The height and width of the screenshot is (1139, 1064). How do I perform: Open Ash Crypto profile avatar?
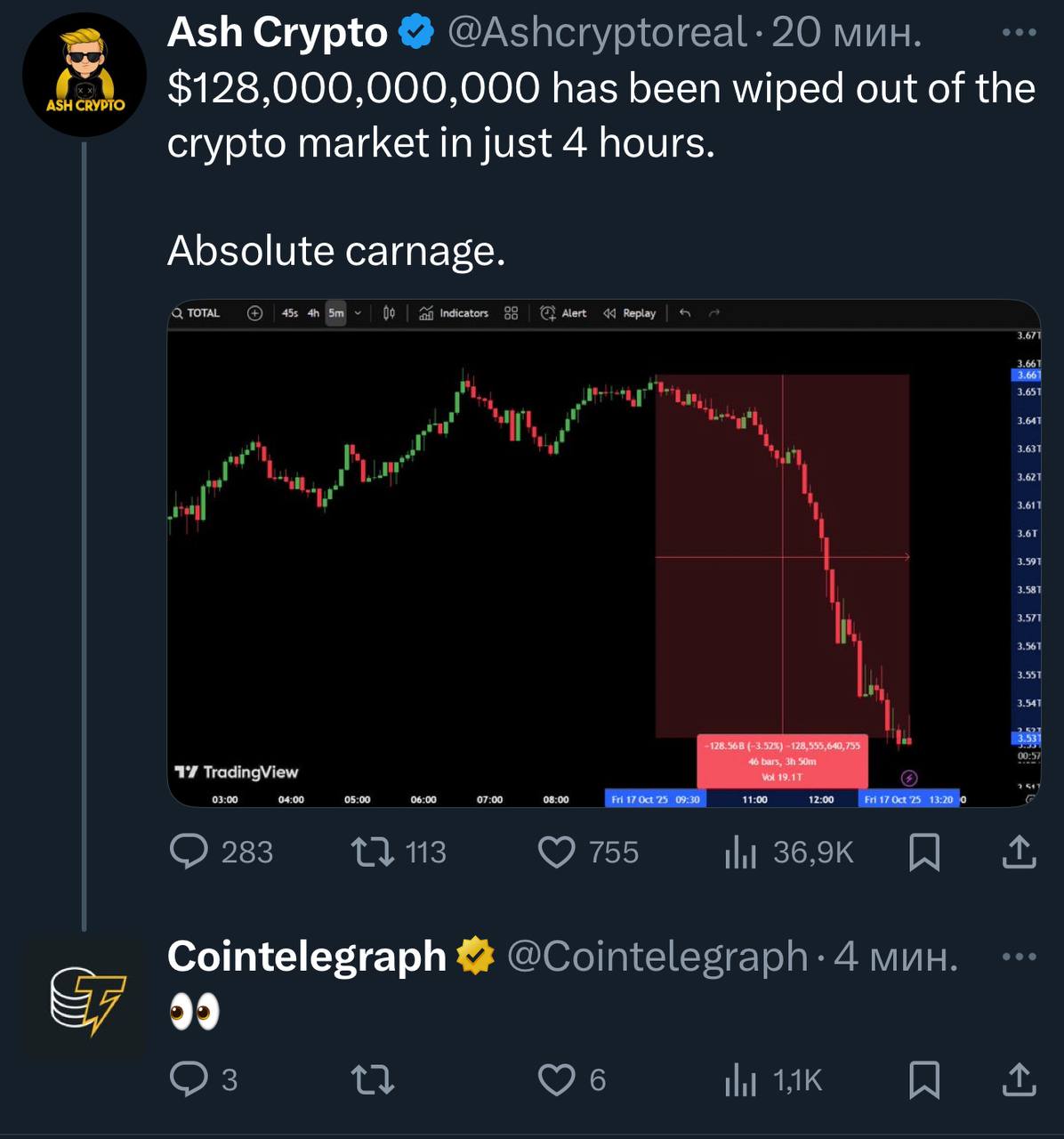click(x=85, y=75)
